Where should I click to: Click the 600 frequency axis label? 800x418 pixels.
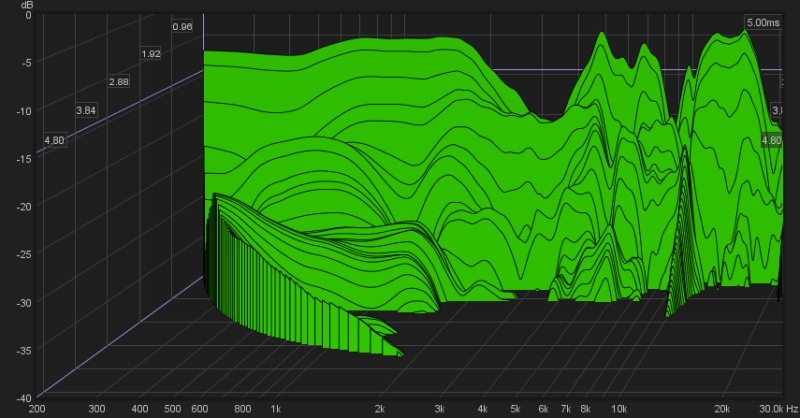(x=199, y=409)
